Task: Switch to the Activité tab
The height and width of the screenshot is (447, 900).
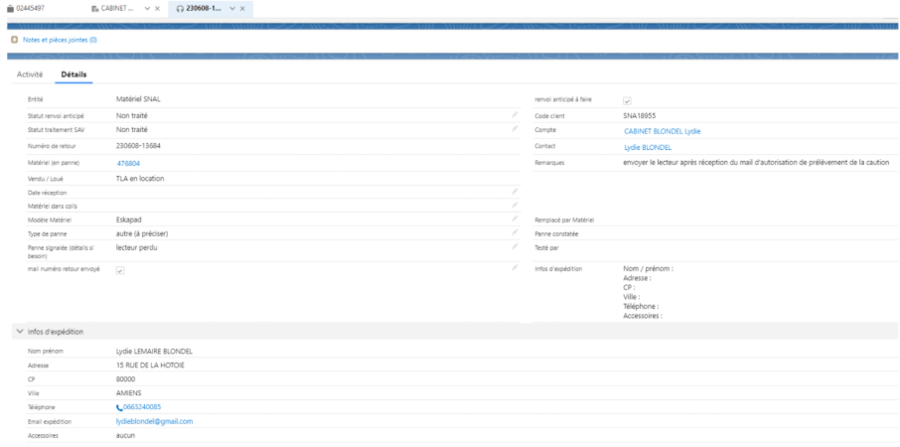Action: (30, 75)
